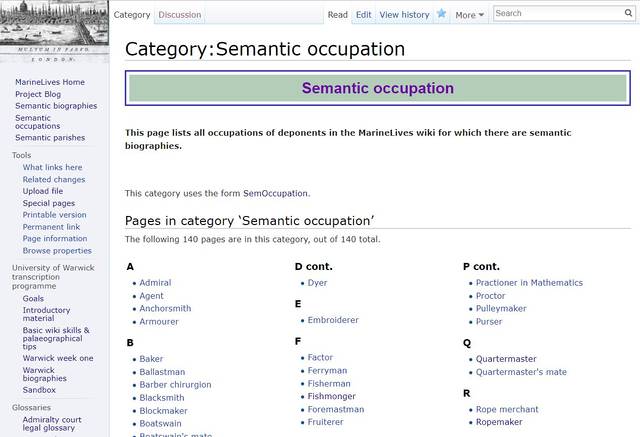Image resolution: width=640 pixels, height=437 pixels.
Task: Click the Semantic occupation green banner
Action: (x=377, y=88)
